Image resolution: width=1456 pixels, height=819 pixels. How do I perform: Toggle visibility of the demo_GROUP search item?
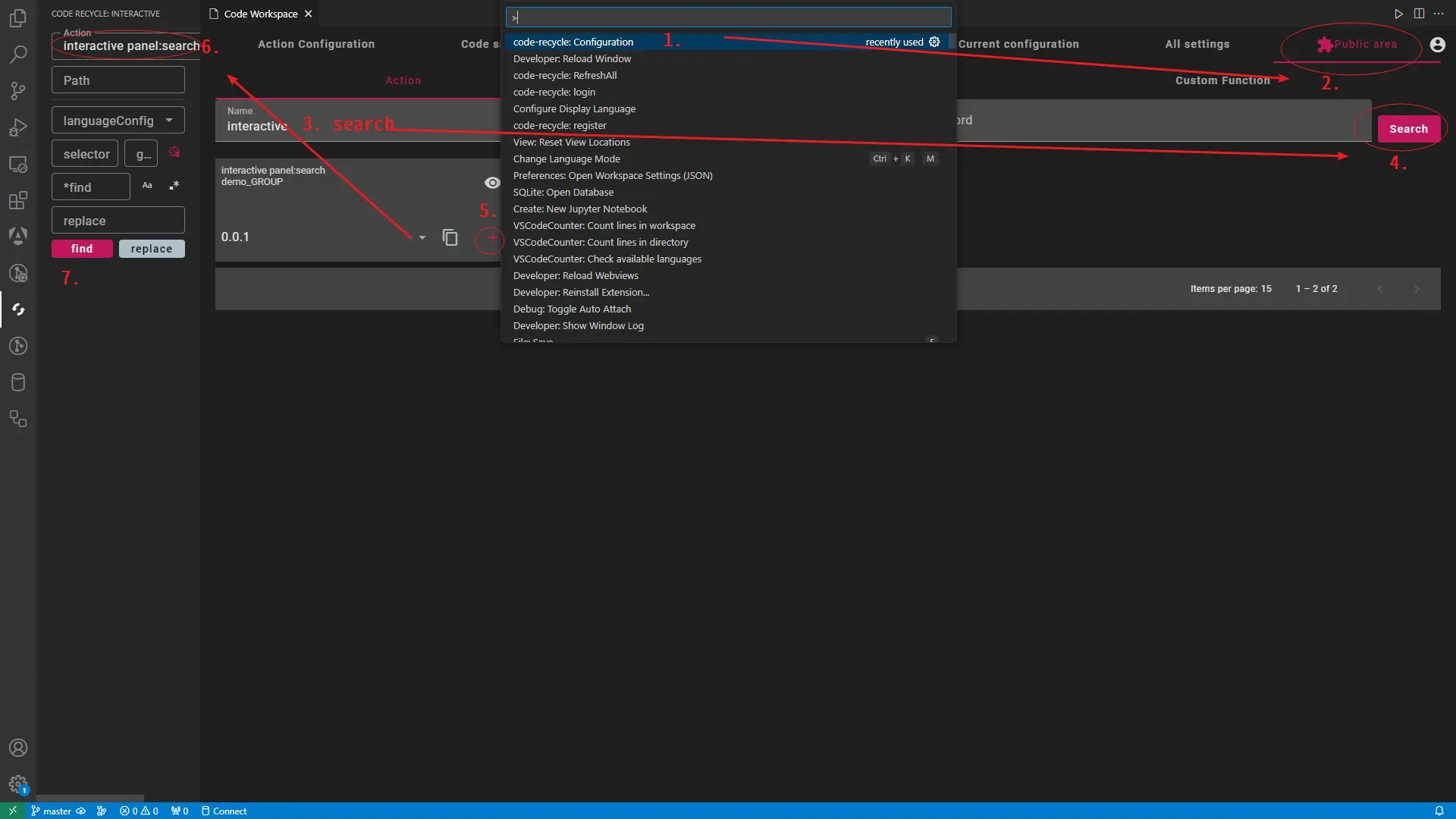(x=492, y=182)
